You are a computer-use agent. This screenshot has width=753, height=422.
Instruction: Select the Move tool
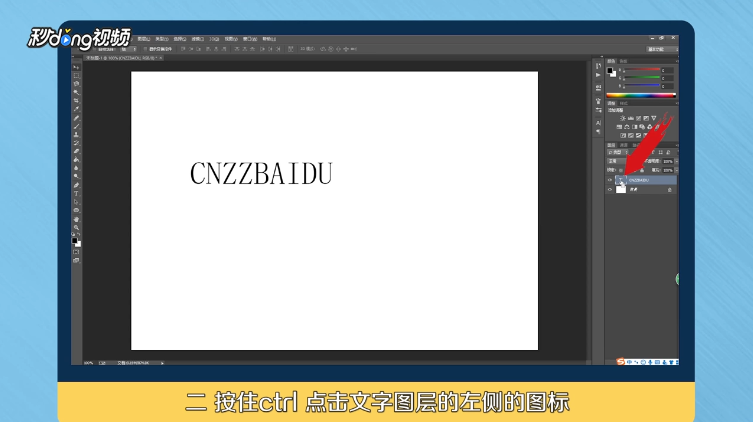click(76, 67)
